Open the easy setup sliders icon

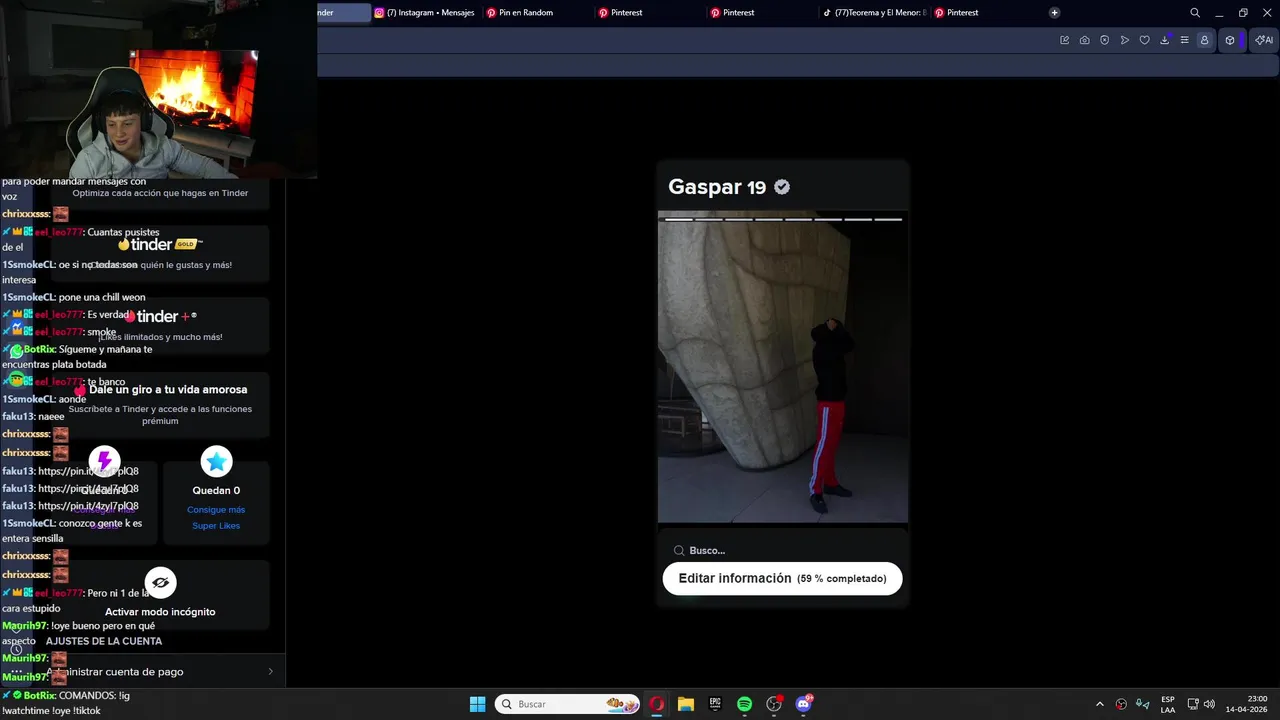(x=1184, y=40)
